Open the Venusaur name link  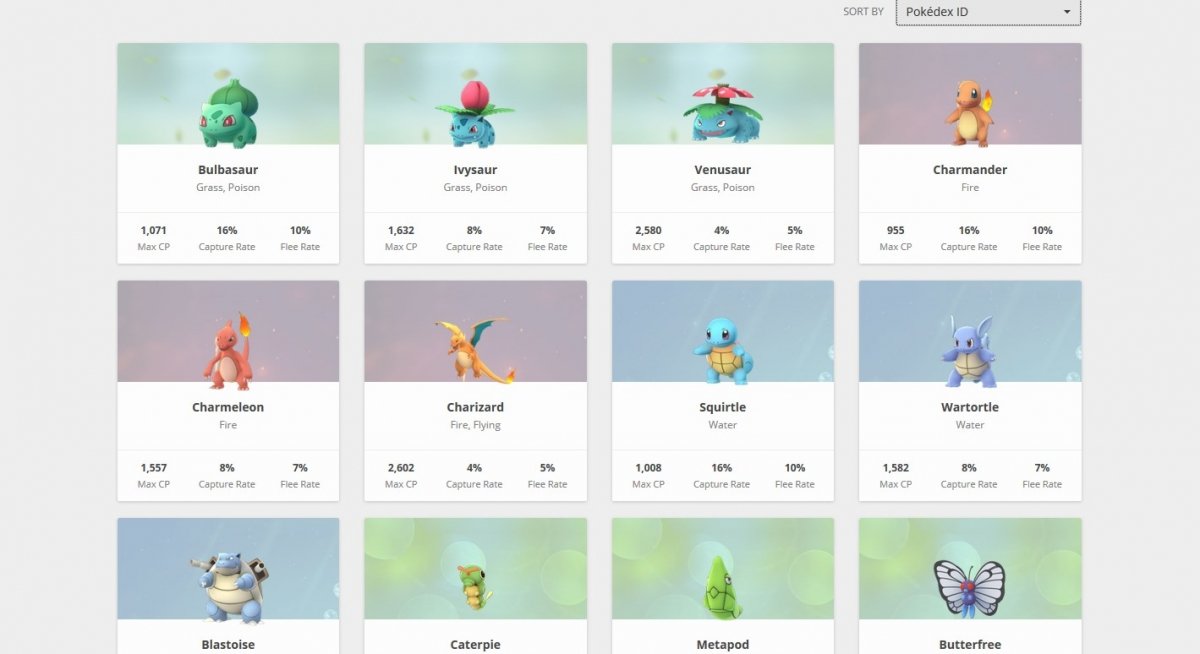722,170
